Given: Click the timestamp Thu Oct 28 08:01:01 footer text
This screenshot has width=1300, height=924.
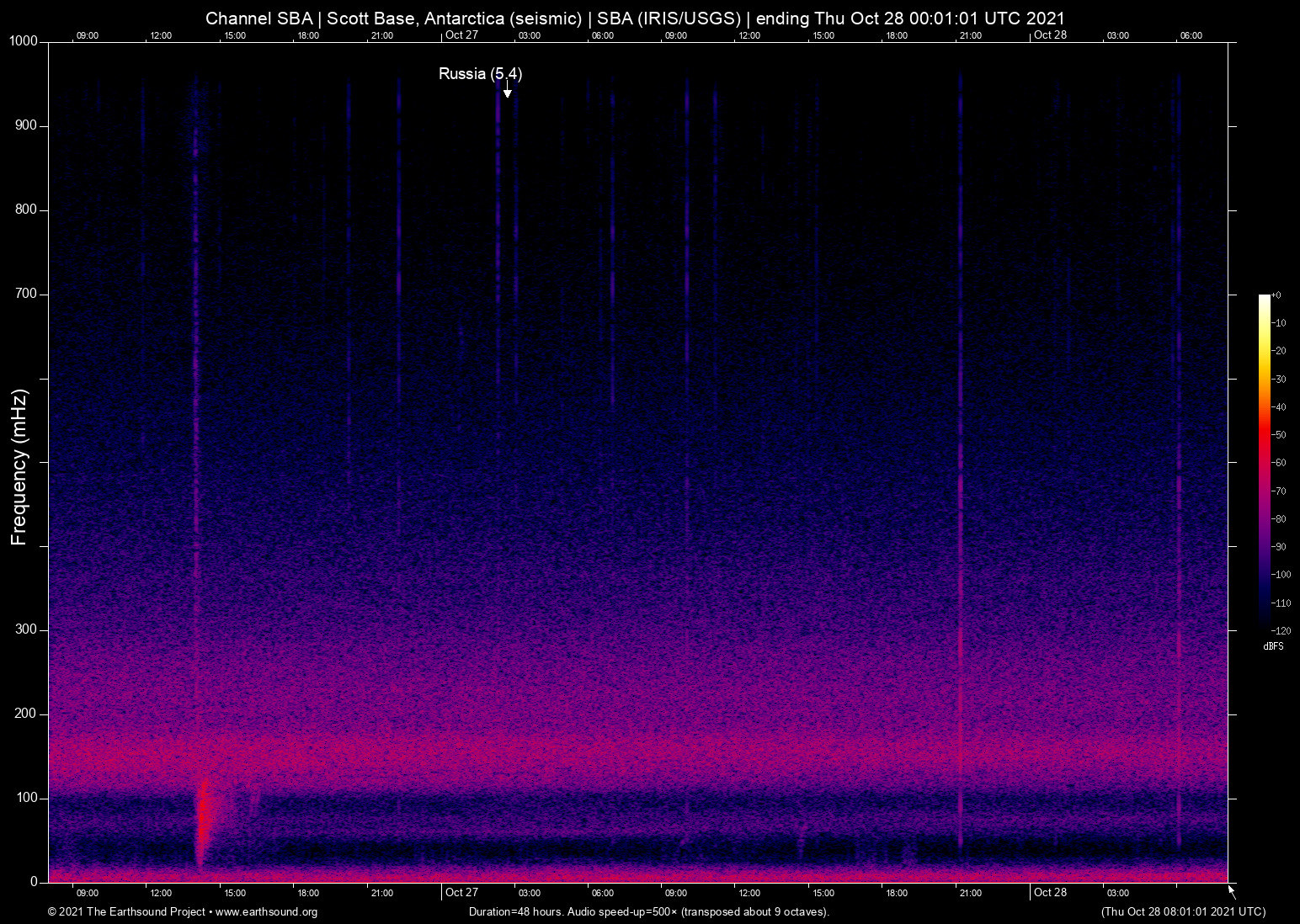Looking at the screenshot, I should point(1183,912).
